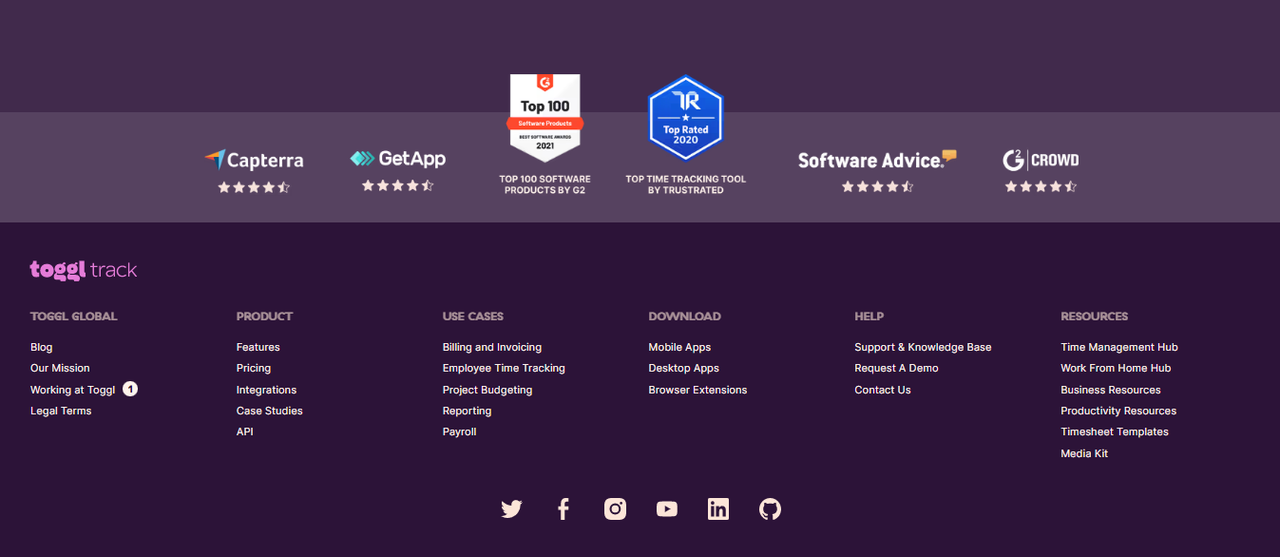Click Request A Demo link
The width and height of the screenshot is (1280, 557).
click(896, 368)
